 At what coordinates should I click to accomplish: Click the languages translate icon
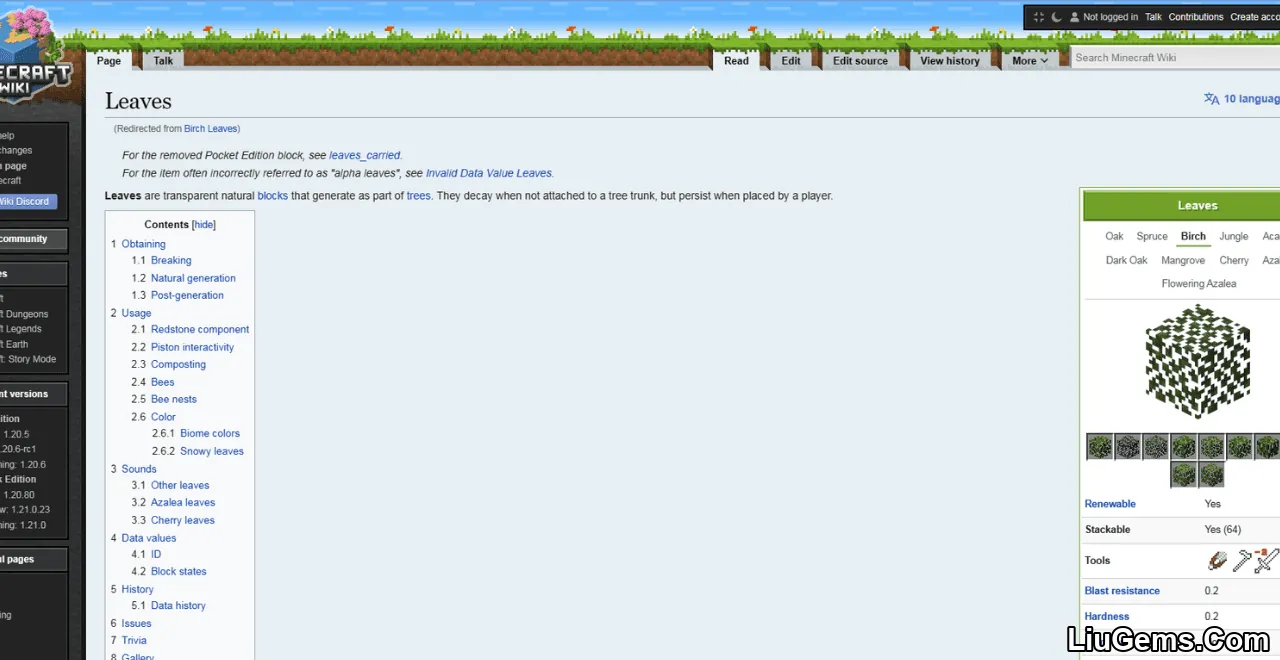coord(1211,99)
